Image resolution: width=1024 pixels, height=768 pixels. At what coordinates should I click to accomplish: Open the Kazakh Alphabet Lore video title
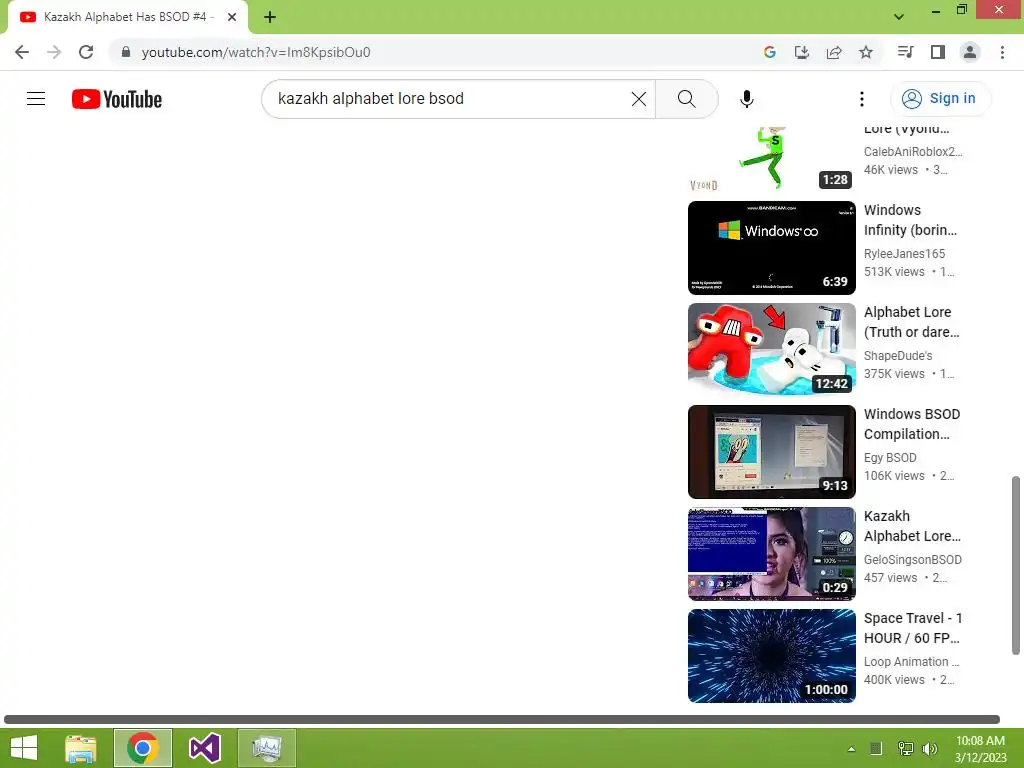pyautogui.click(x=912, y=526)
